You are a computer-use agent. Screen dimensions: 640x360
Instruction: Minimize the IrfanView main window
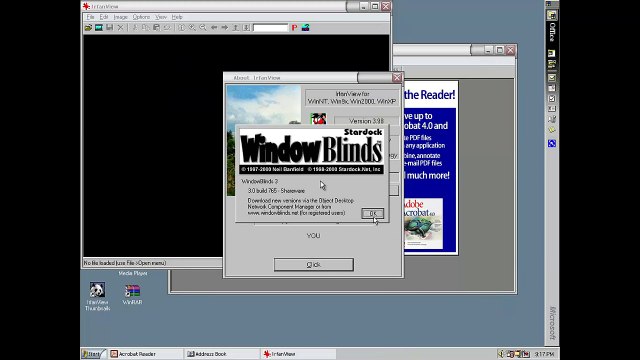pyautogui.click(x=364, y=6)
